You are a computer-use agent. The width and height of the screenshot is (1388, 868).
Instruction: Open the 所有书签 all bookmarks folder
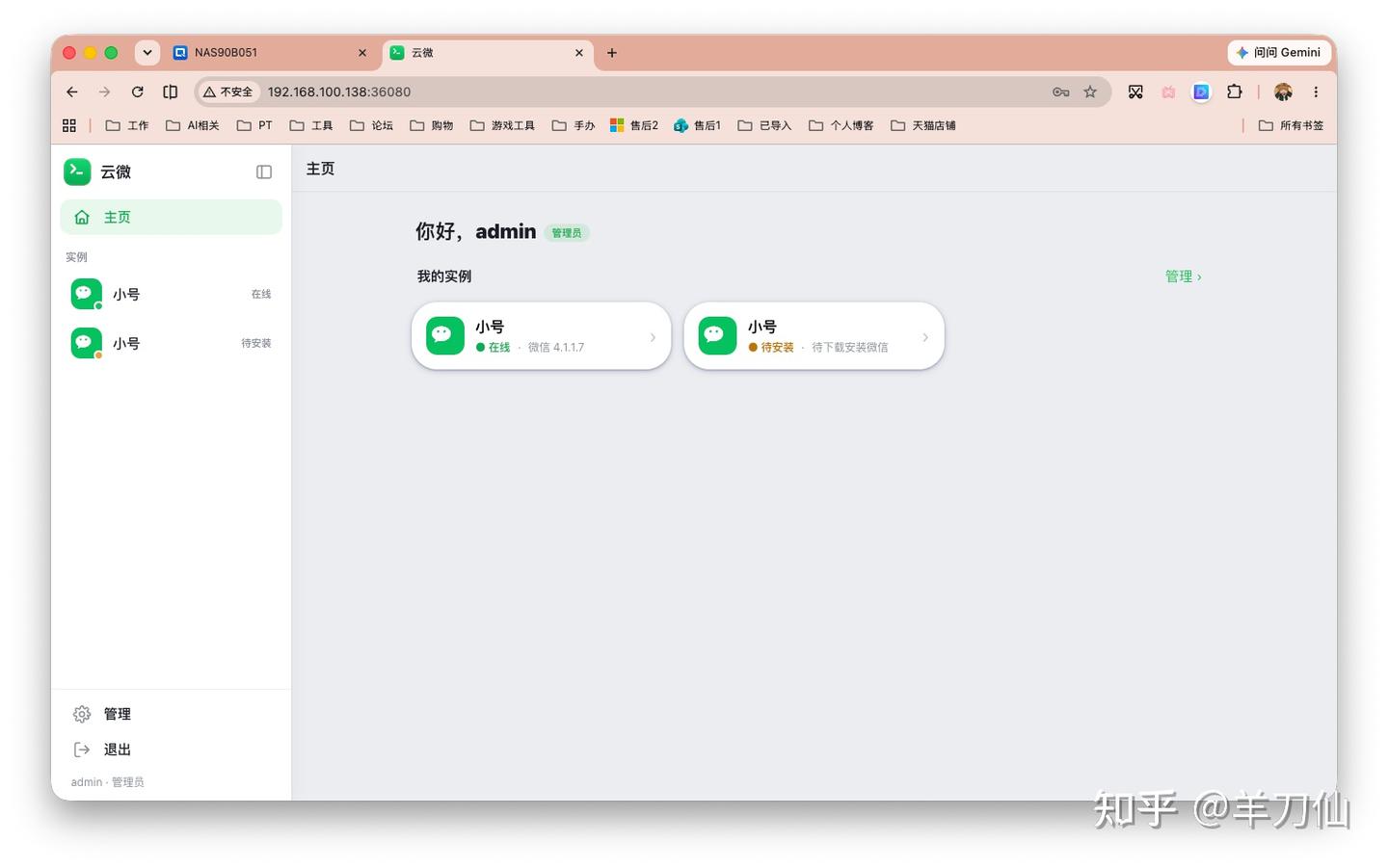(x=1292, y=125)
